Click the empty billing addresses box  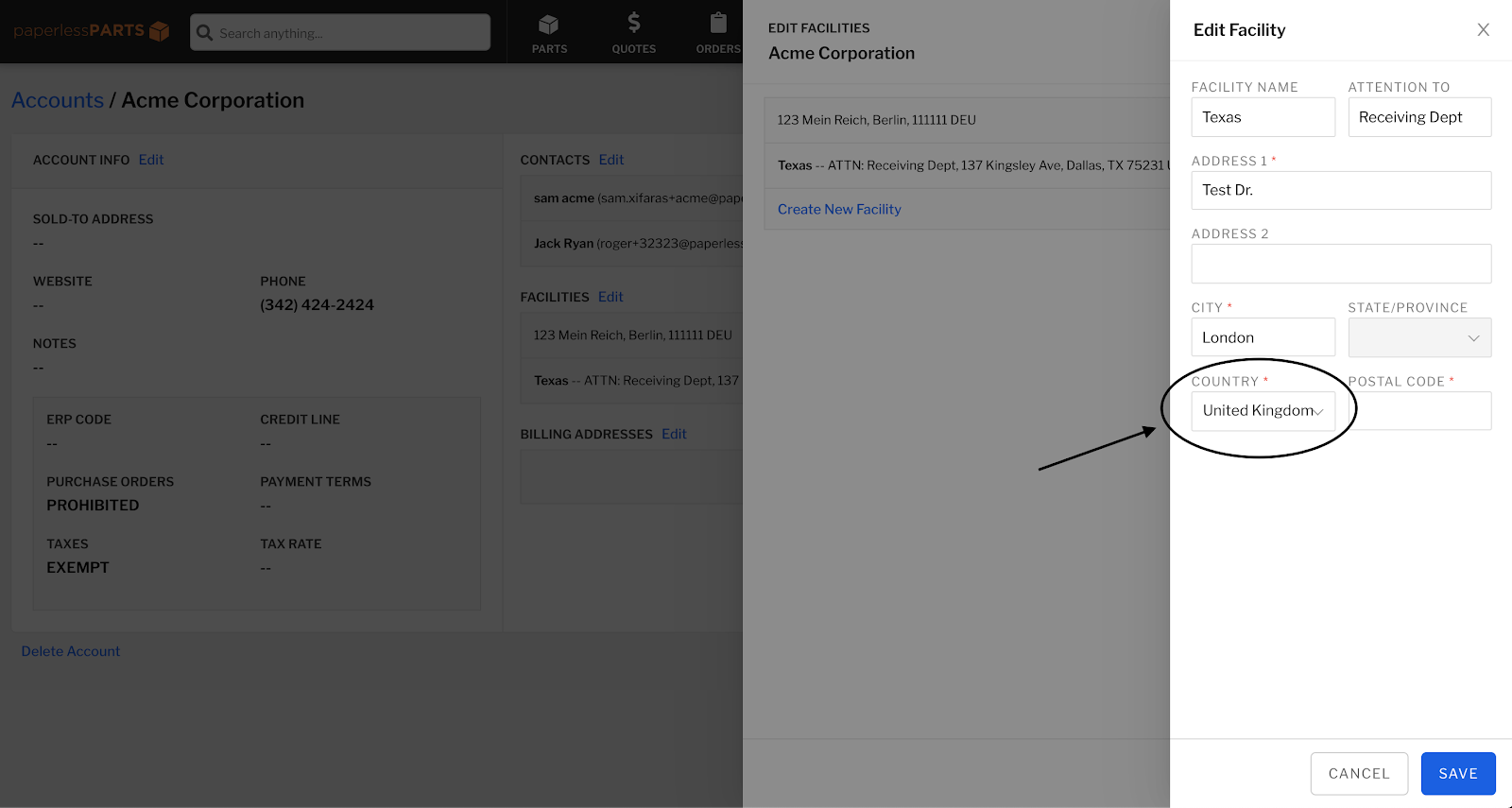(631, 477)
